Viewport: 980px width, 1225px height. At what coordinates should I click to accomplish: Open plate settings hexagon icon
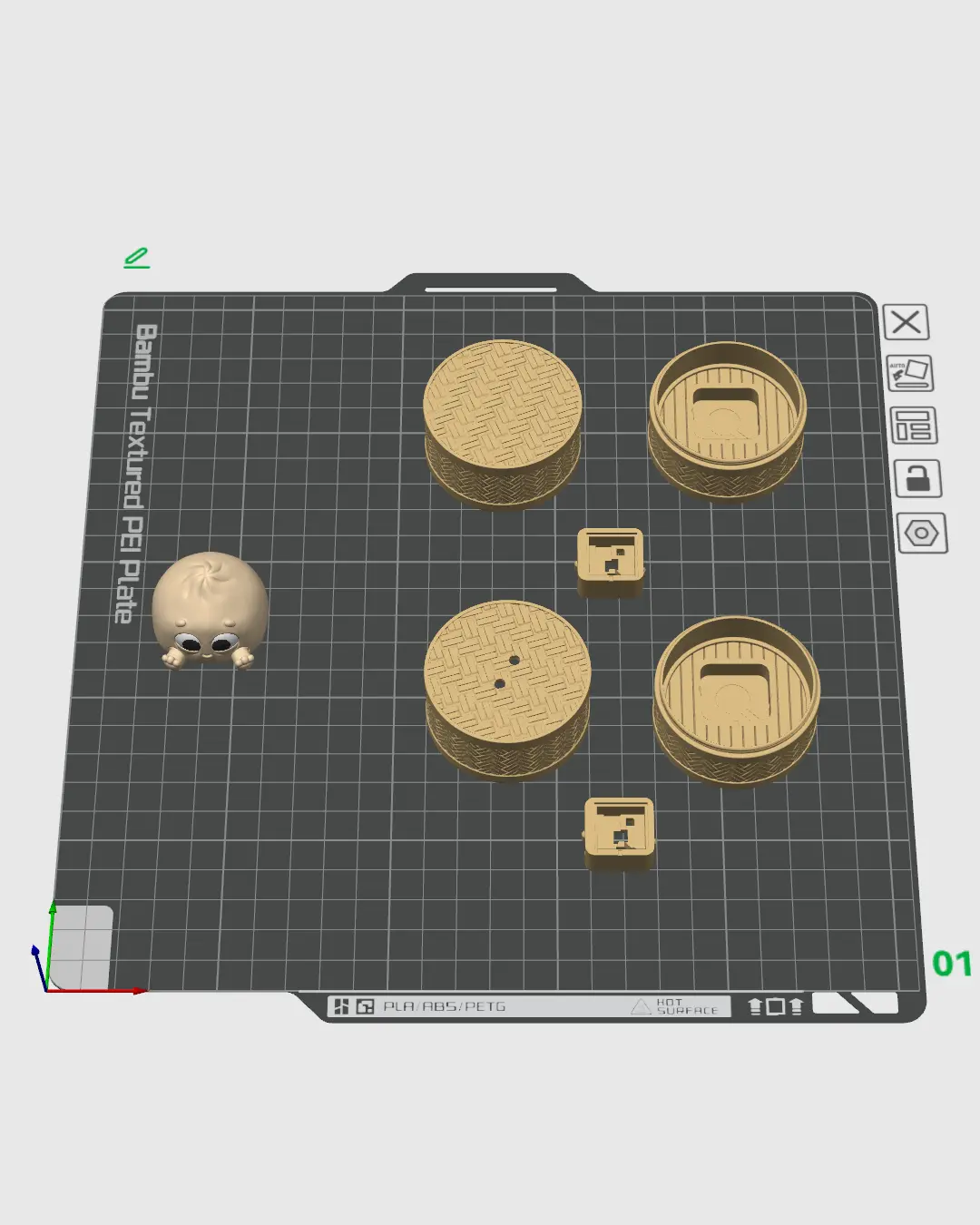coord(922,533)
